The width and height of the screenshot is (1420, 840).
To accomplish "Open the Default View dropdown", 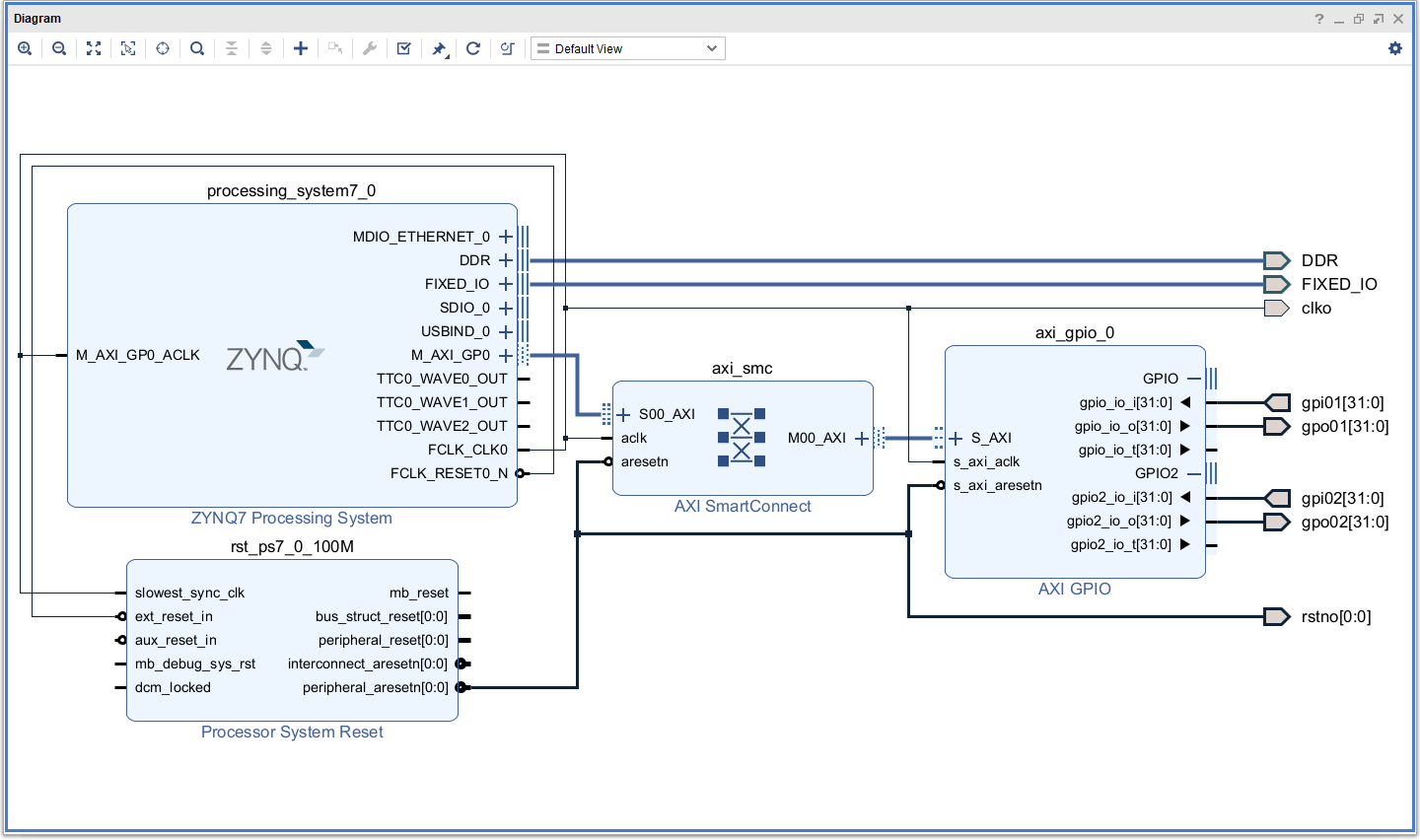I will coord(628,48).
